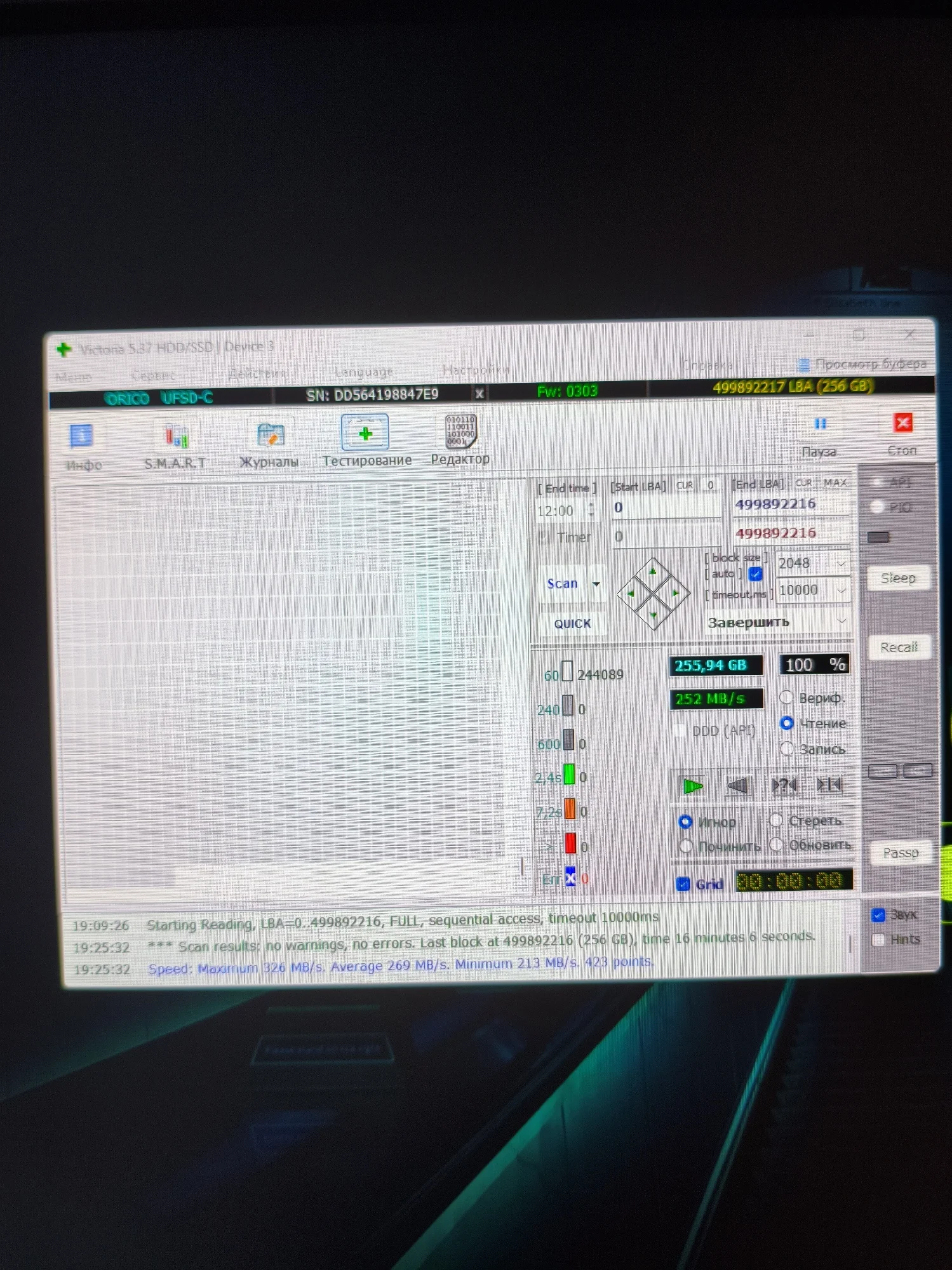The height and width of the screenshot is (1270, 952).
Task: Click the orange 7,2s block swatch
Action: coord(570,809)
